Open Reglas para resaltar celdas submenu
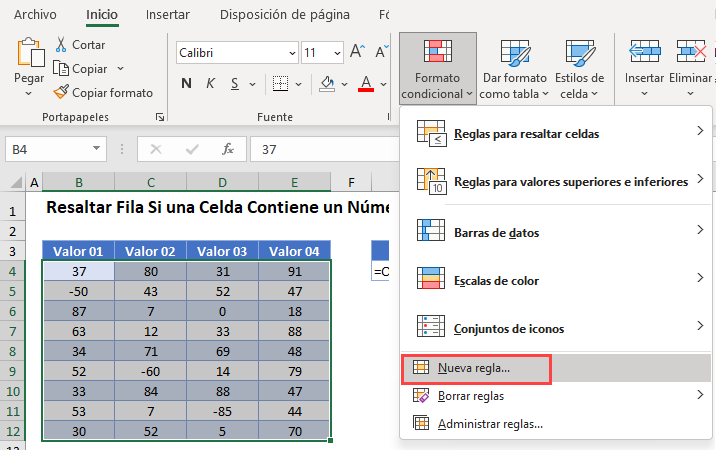The image size is (716, 450). pos(556,133)
